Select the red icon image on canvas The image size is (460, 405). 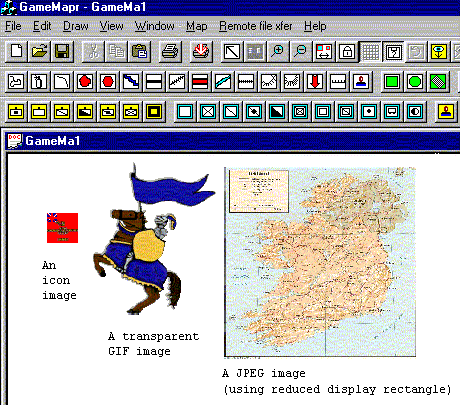click(62, 228)
